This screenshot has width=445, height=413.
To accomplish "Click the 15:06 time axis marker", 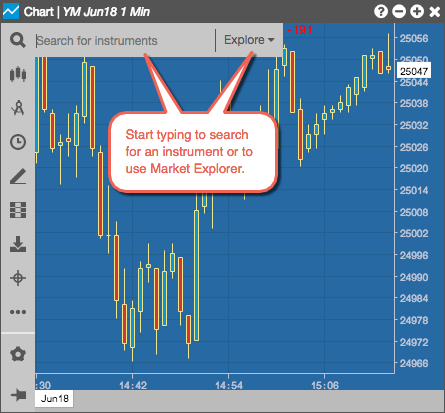I will [325, 386].
